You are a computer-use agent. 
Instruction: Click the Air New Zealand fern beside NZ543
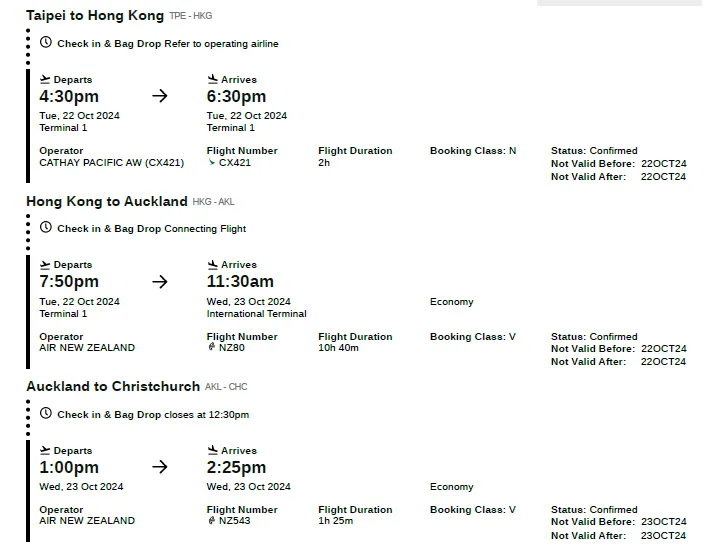pos(211,521)
